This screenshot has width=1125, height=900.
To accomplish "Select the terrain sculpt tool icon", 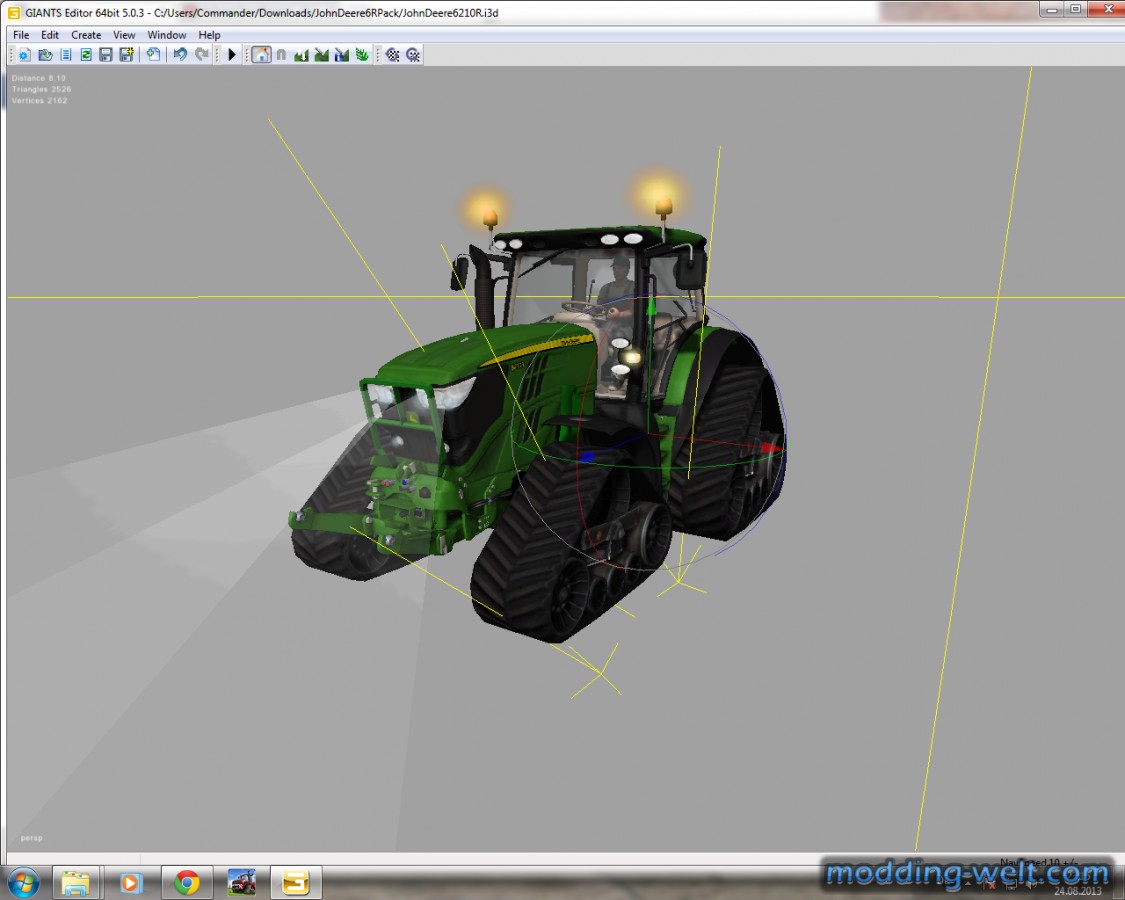I will click(x=301, y=55).
